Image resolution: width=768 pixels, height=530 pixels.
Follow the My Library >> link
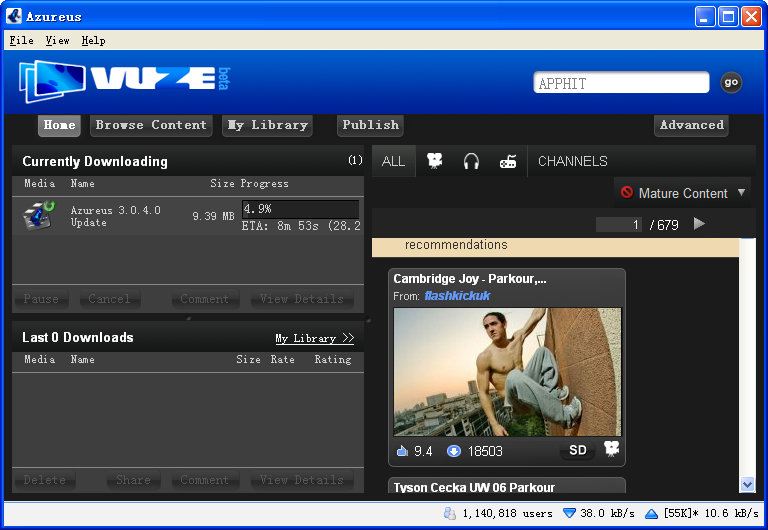(314, 338)
